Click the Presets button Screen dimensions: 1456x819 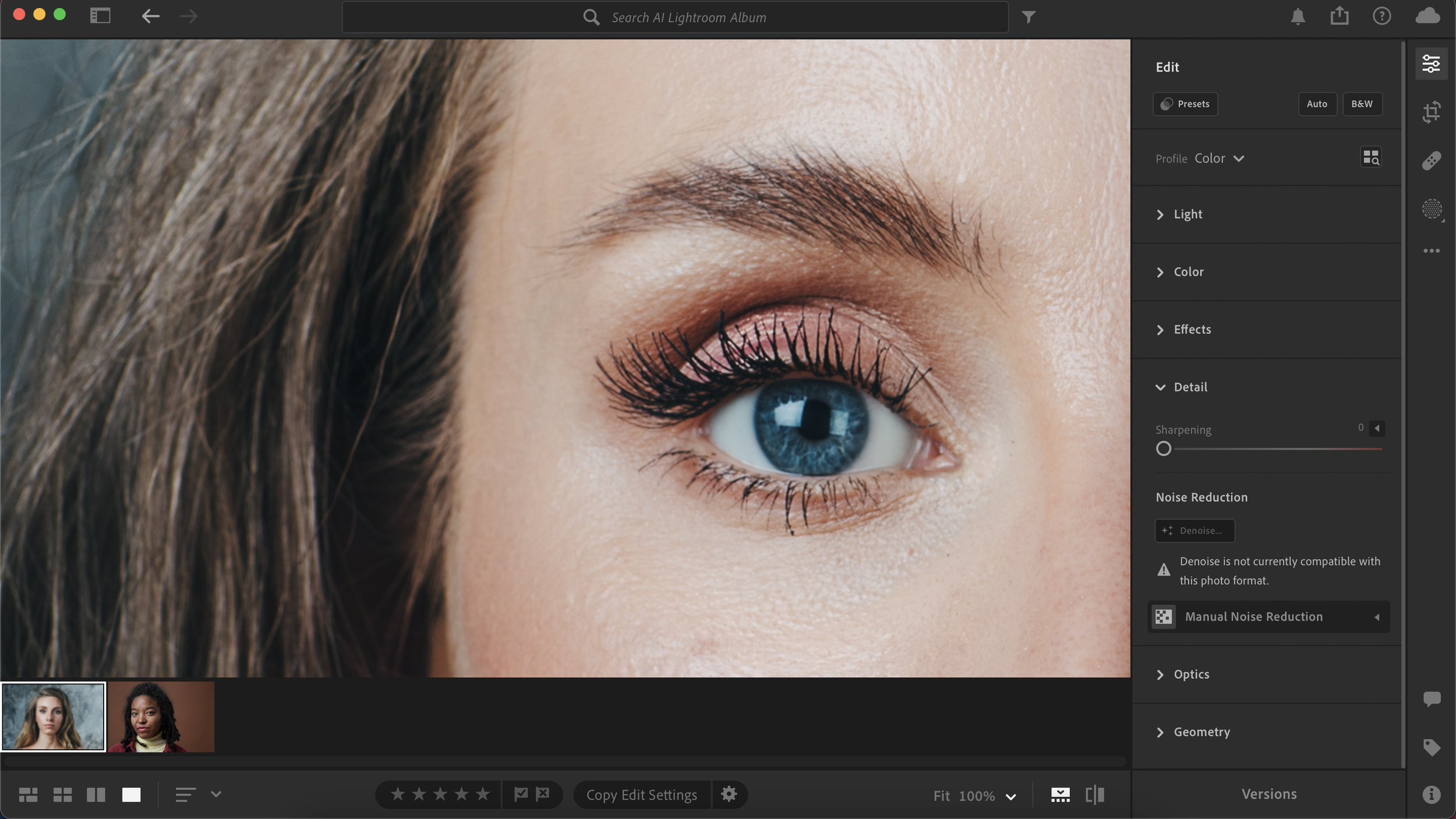1185,104
